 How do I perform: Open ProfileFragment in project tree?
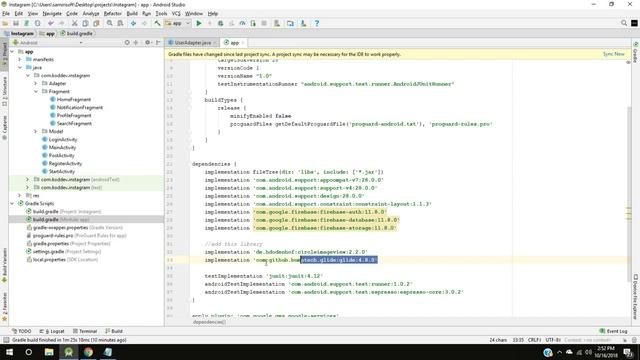point(74,116)
